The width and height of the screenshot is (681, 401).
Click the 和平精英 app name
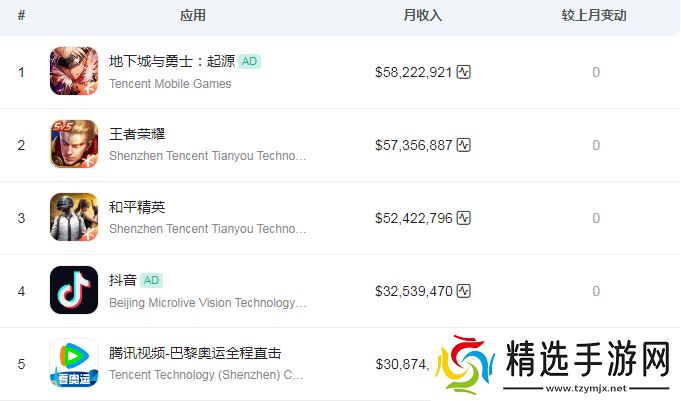click(136, 207)
